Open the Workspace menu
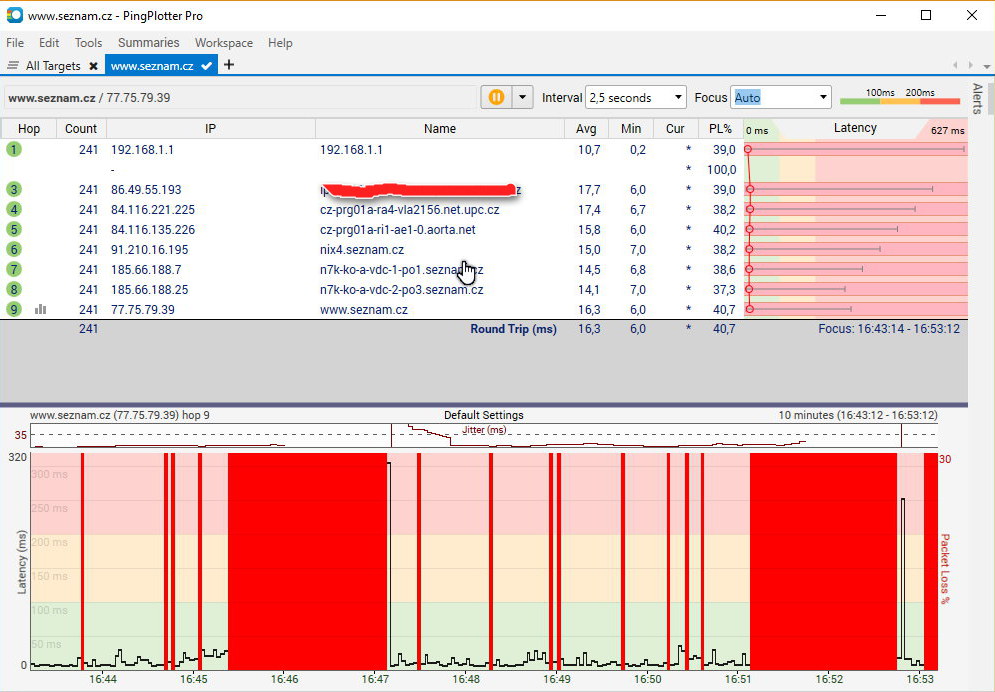The image size is (995, 692). click(x=223, y=43)
